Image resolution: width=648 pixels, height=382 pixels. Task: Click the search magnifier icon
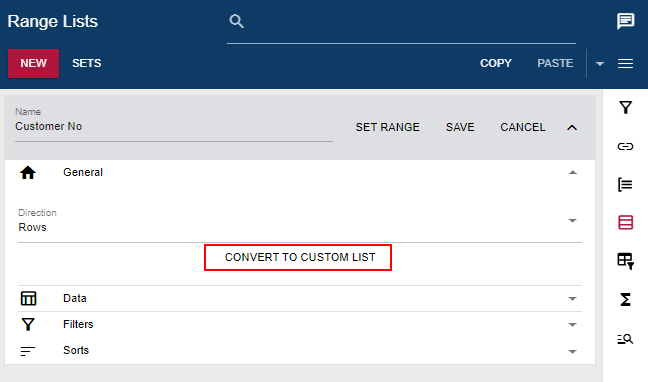pos(236,21)
